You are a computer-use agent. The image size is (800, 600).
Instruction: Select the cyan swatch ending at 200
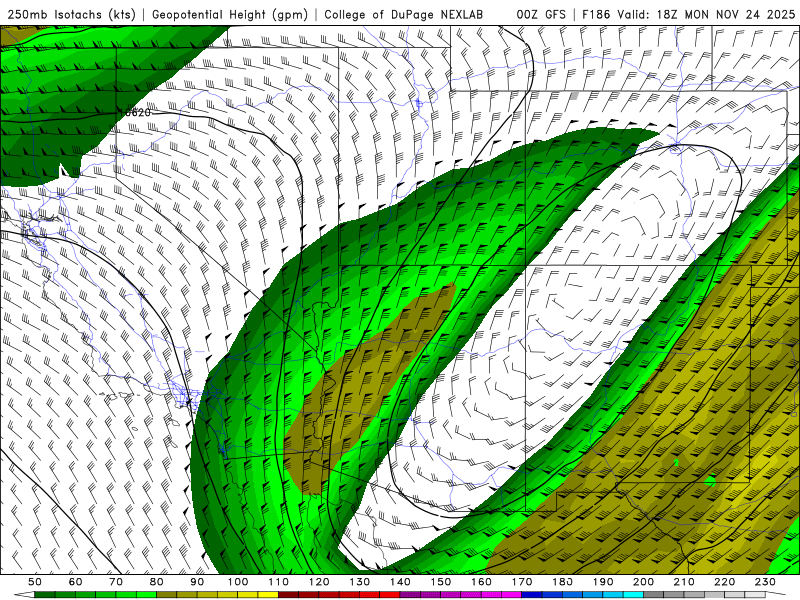[633, 594]
